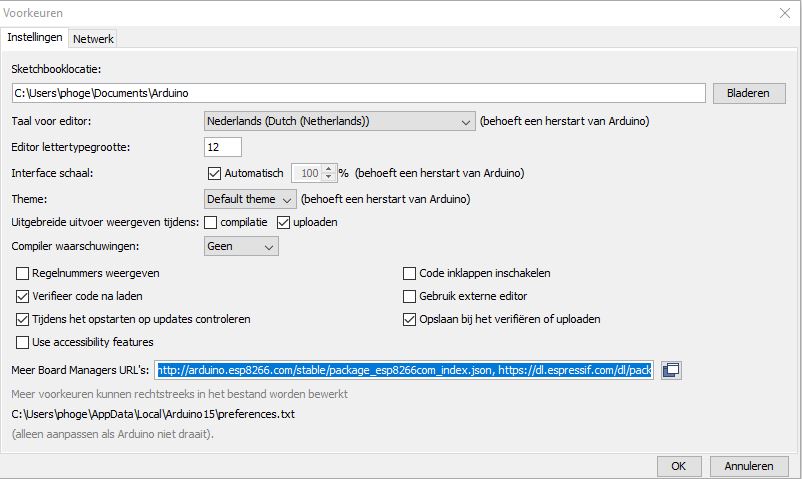Open the Compiler waarschuwingen Geen dropdown

(x=241, y=246)
